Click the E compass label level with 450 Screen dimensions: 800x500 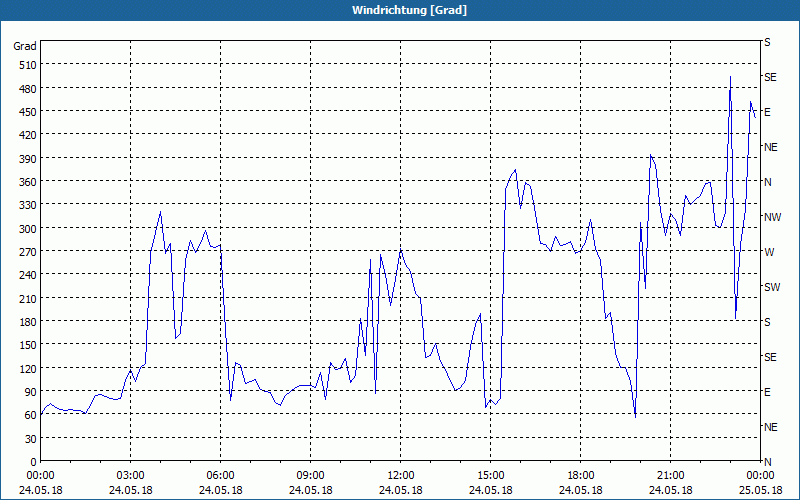click(x=767, y=112)
